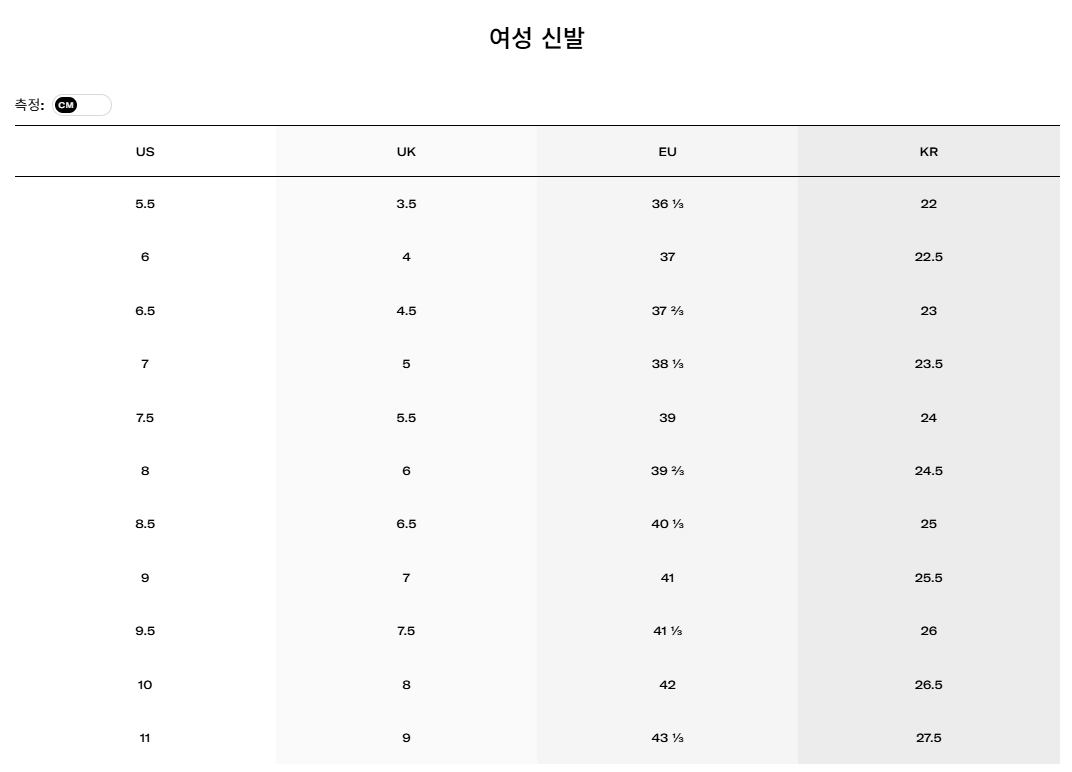This screenshot has width=1072, height=772.
Task: Click the EU size 42 cell
Action: [x=667, y=684]
